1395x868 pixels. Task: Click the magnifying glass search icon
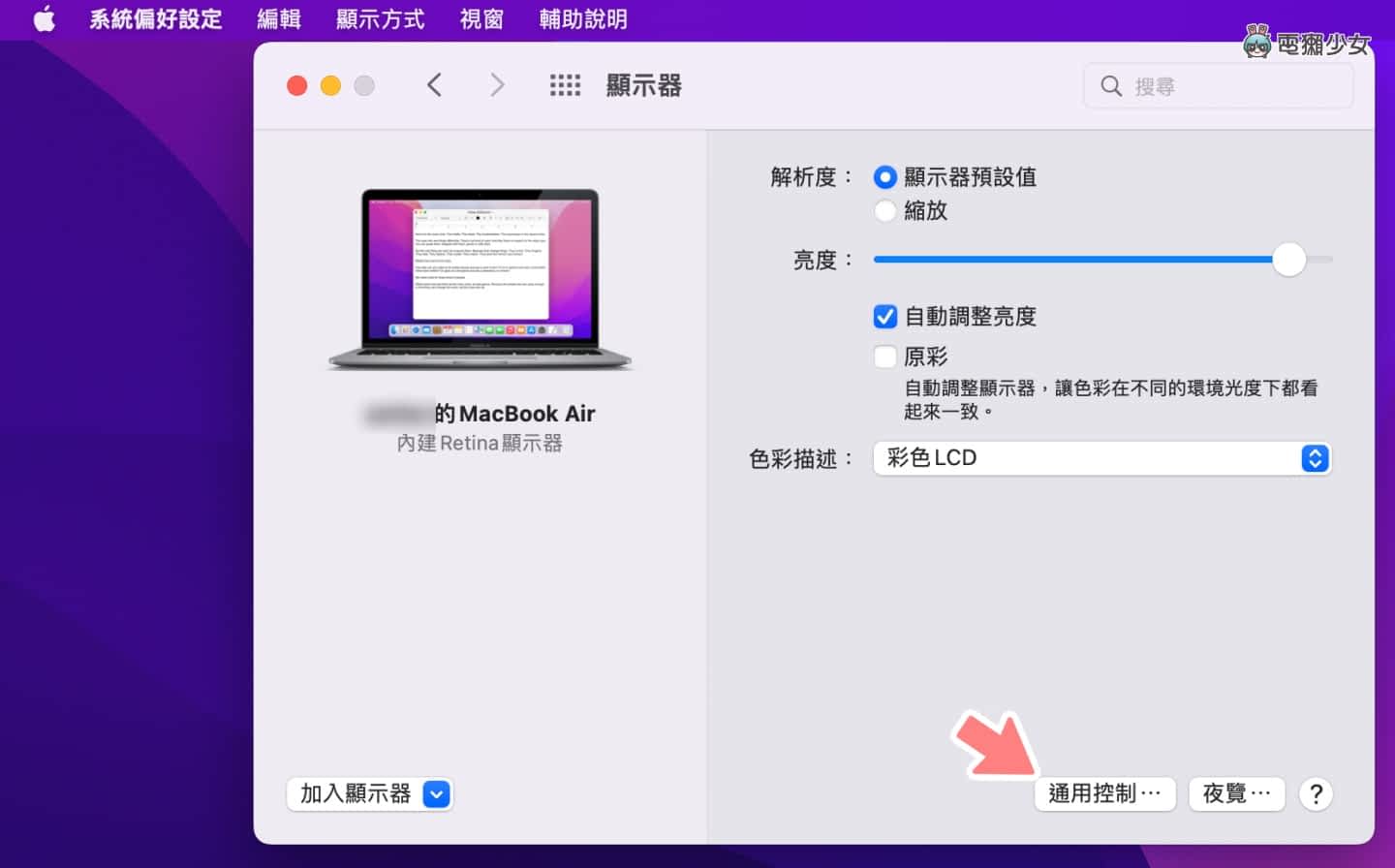pyautogui.click(x=1111, y=86)
